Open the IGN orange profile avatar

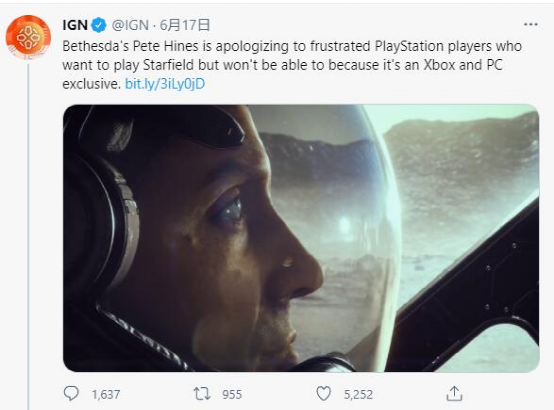[x=28, y=37]
